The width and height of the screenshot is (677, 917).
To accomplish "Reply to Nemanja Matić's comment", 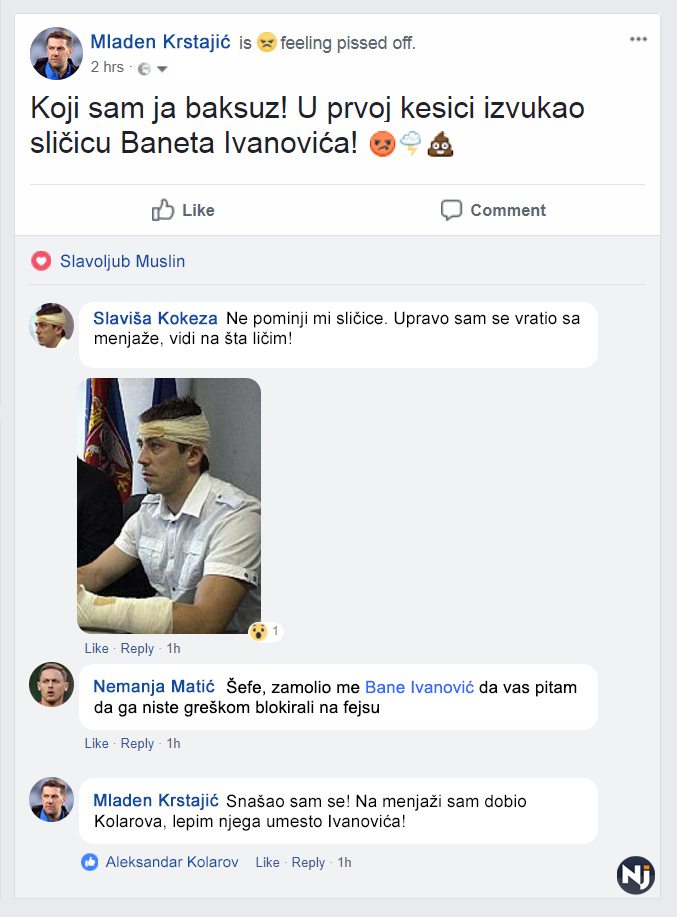I will coord(137,743).
